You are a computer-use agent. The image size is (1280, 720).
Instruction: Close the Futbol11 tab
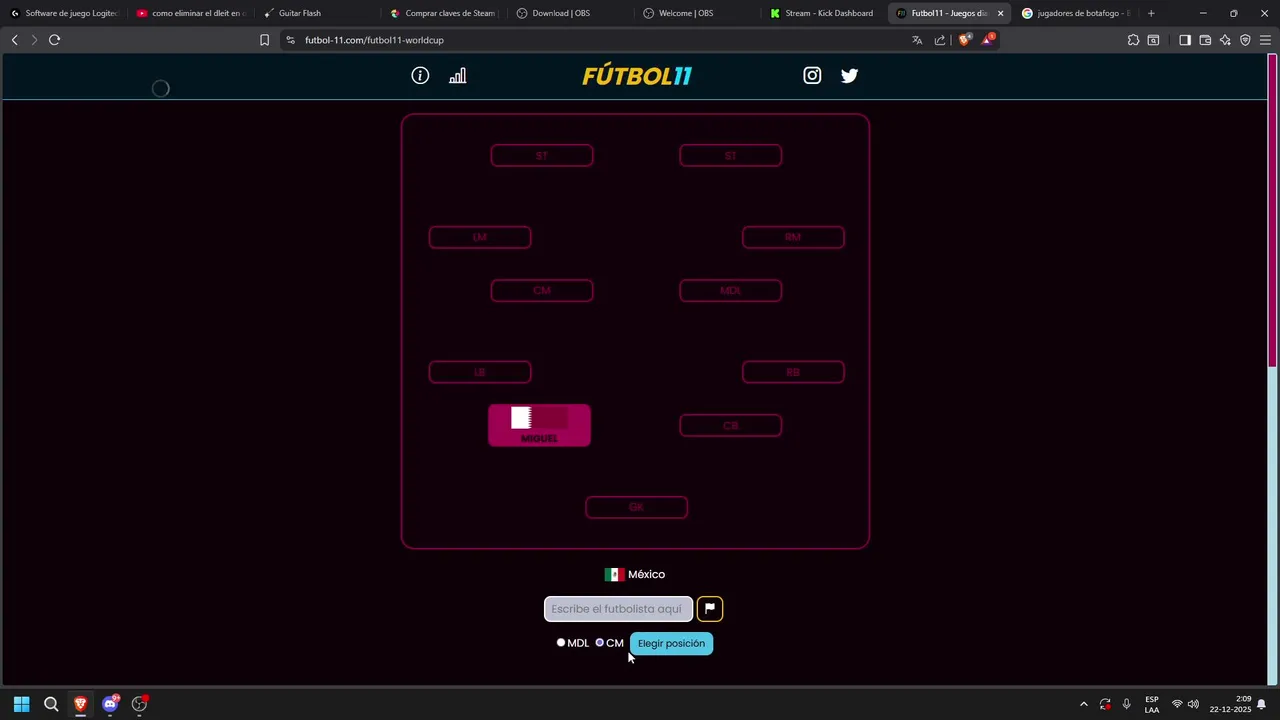(1000, 13)
